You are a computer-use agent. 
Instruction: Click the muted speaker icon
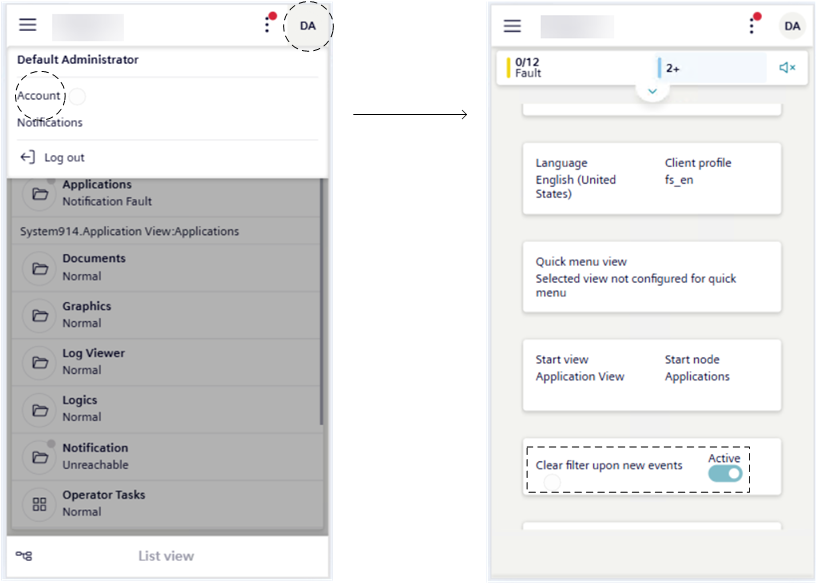(x=787, y=68)
